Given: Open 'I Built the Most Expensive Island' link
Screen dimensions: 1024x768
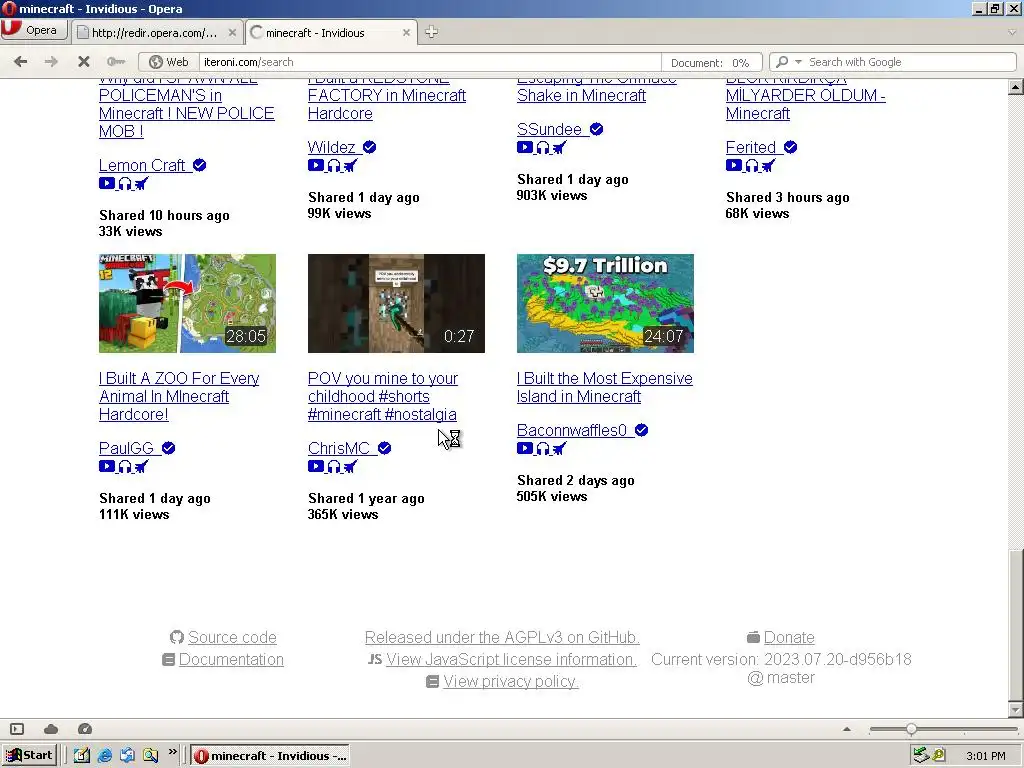Looking at the screenshot, I should pos(605,387).
